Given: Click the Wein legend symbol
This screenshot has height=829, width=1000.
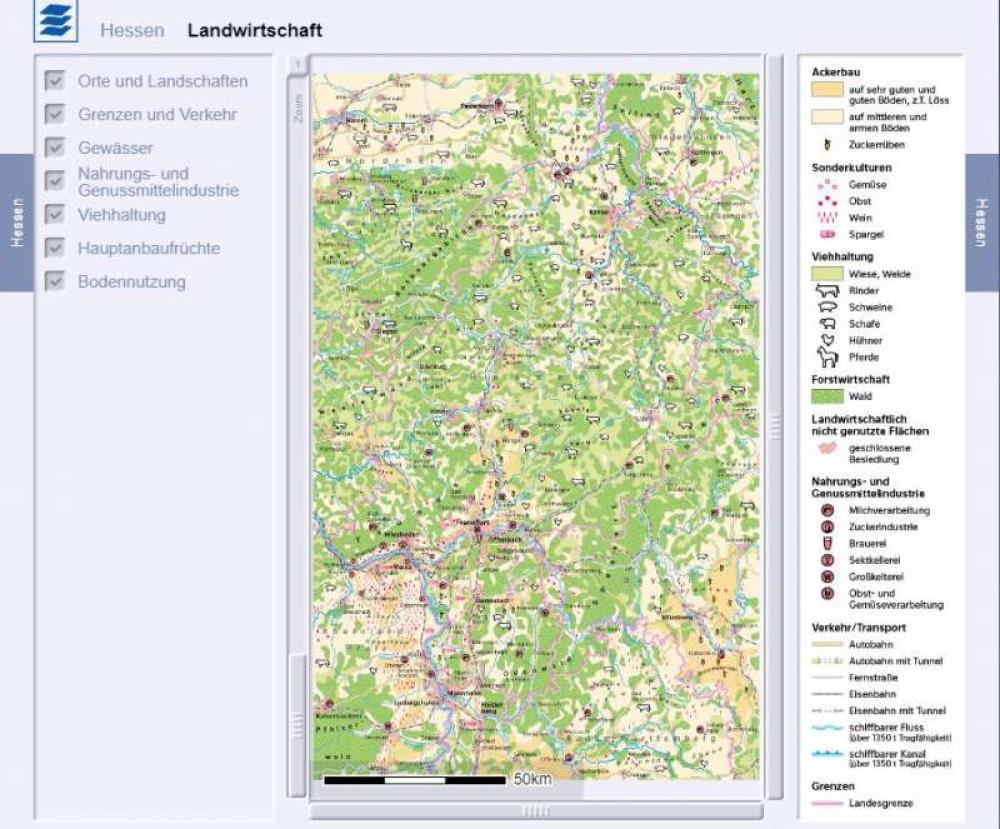Looking at the screenshot, I should [827, 217].
